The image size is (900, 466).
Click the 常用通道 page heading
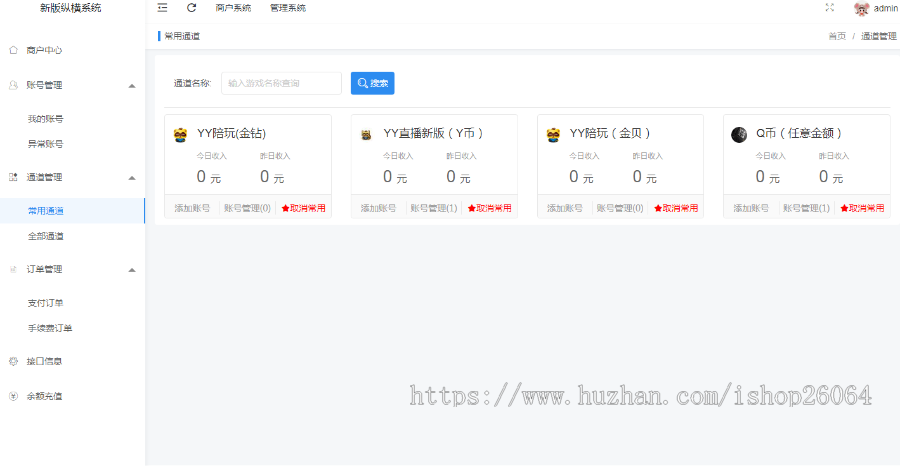[182, 36]
